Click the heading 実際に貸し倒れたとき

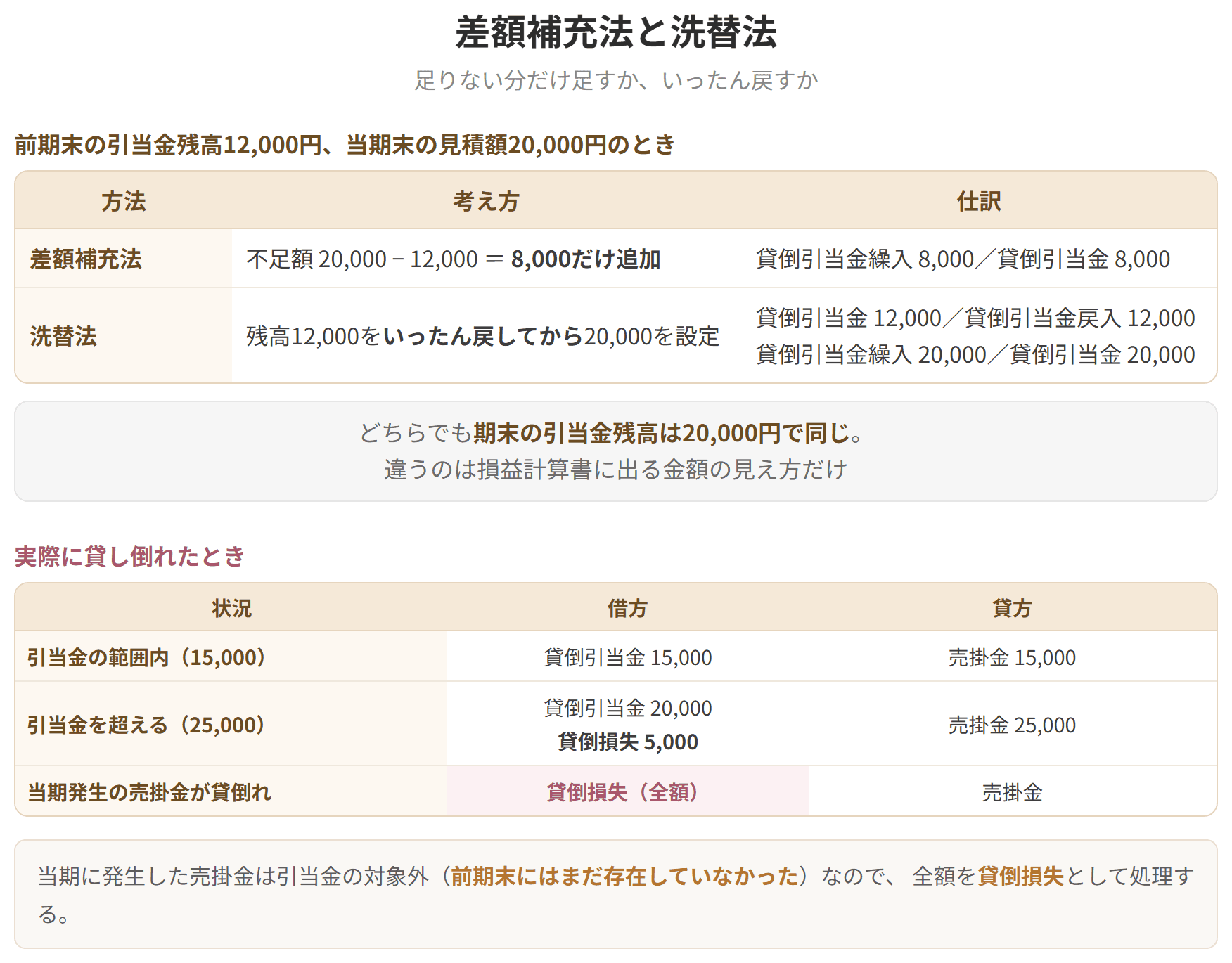coord(129,556)
